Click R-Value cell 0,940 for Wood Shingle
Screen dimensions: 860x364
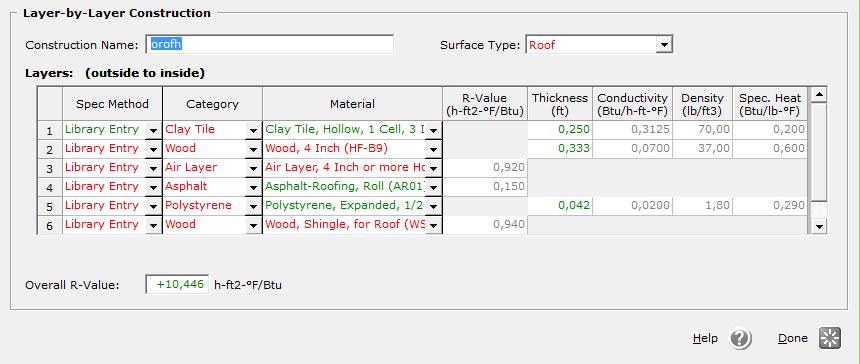tap(485, 224)
